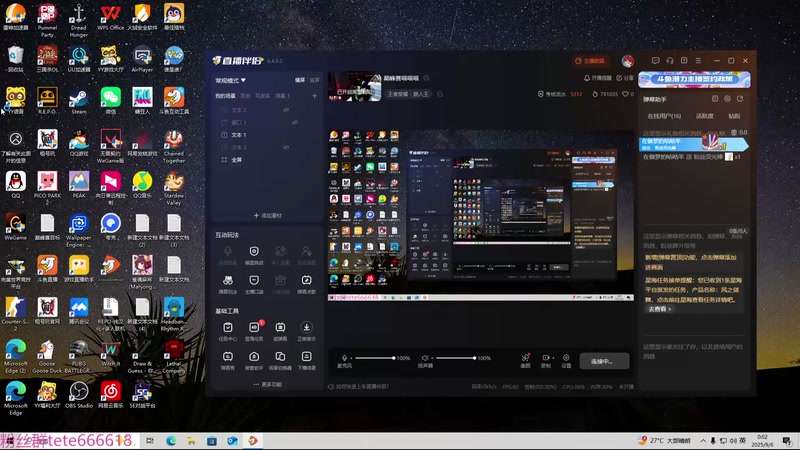Open the 主播口袋 tool icon
The image size is (800, 450).
254,280
